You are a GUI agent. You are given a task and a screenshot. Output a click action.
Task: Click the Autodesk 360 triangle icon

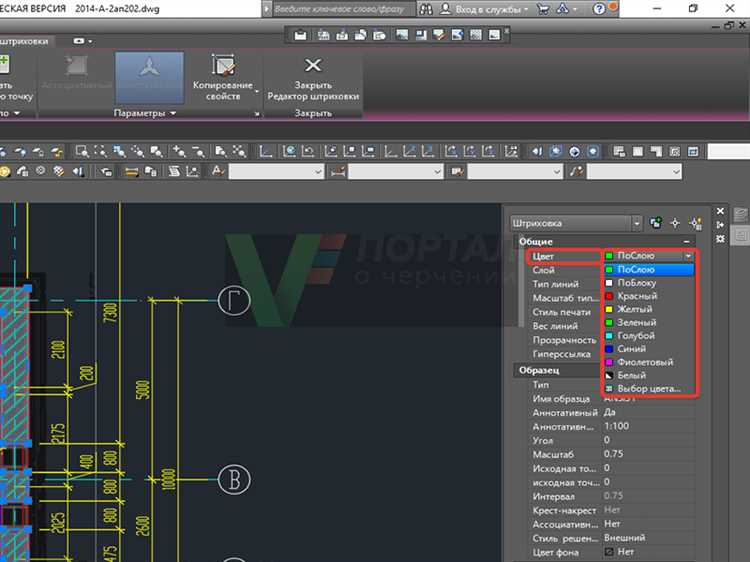tap(563, 9)
